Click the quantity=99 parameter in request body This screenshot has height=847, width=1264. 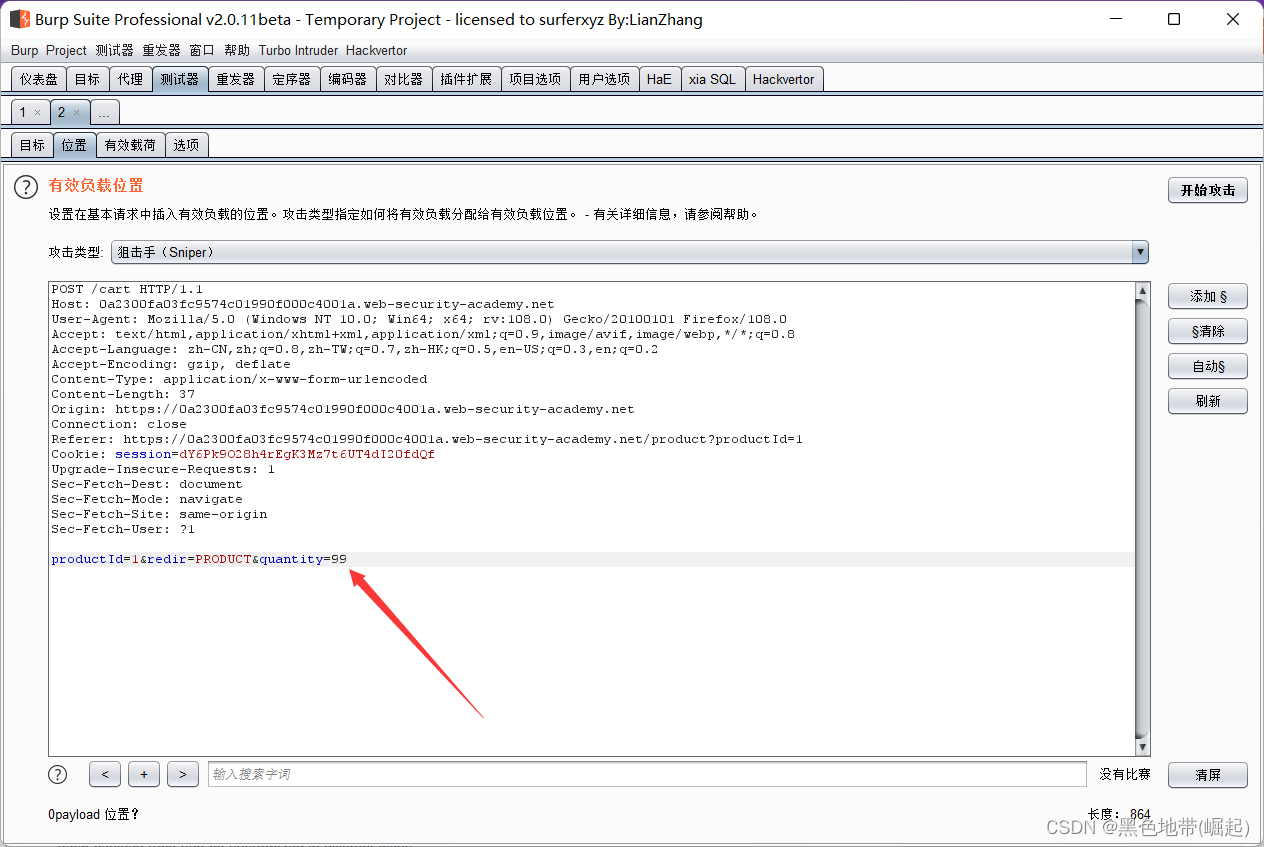point(303,559)
